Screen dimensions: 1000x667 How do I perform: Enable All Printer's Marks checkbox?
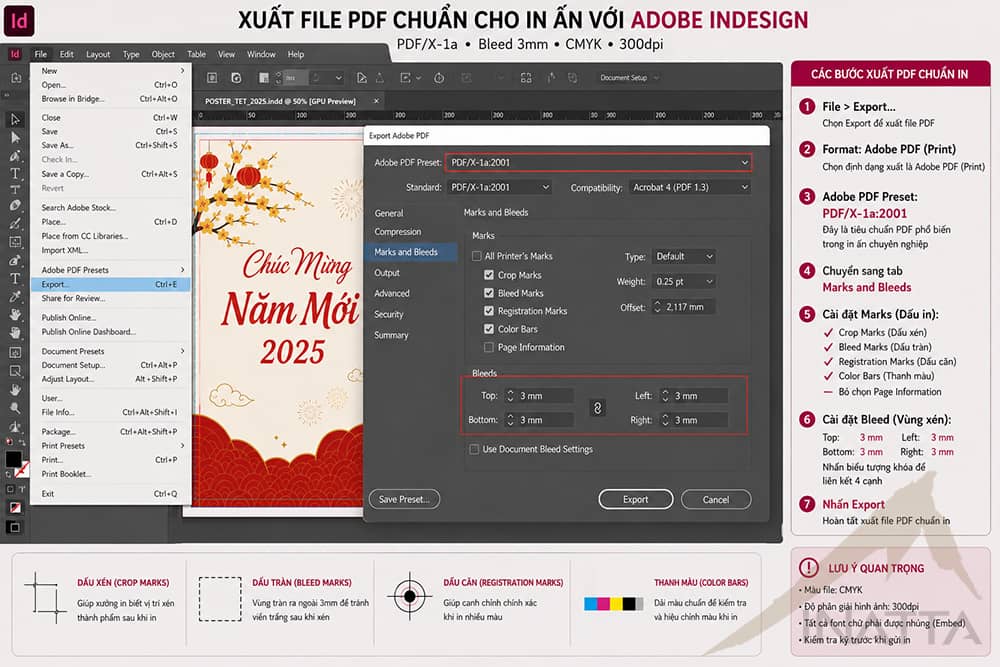pos(476,256)
